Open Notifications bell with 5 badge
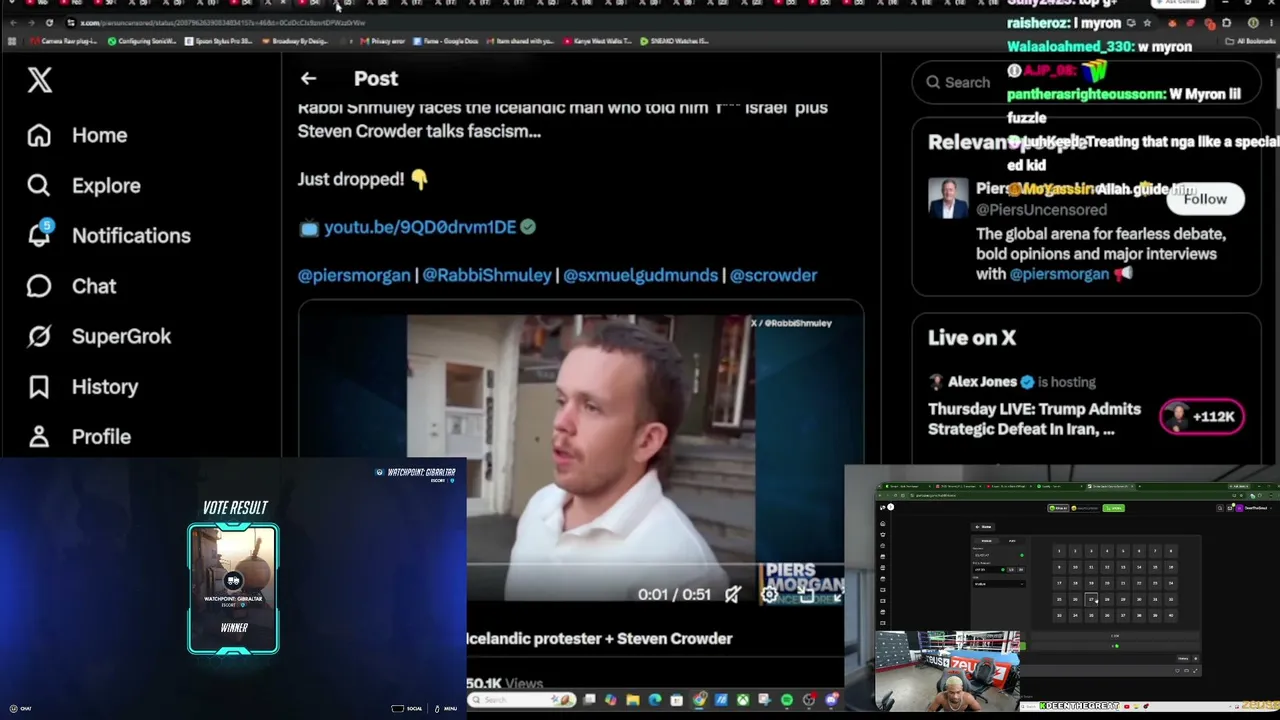Image resolution: width=1280 pixels, height=720 pixels. click(108, 235)
